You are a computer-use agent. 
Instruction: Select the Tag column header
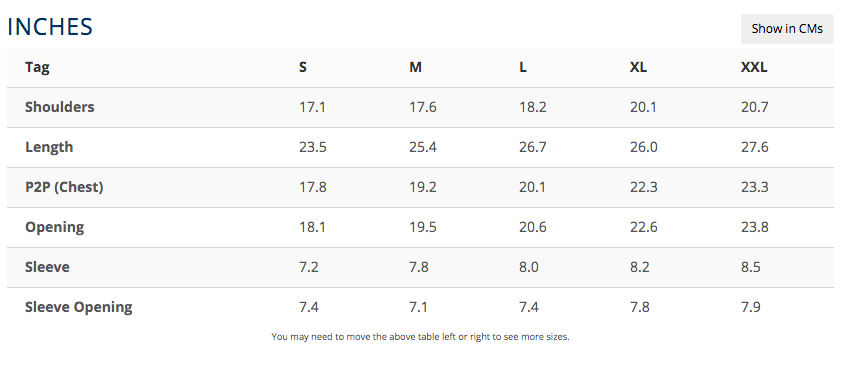(x=37, y=68)
